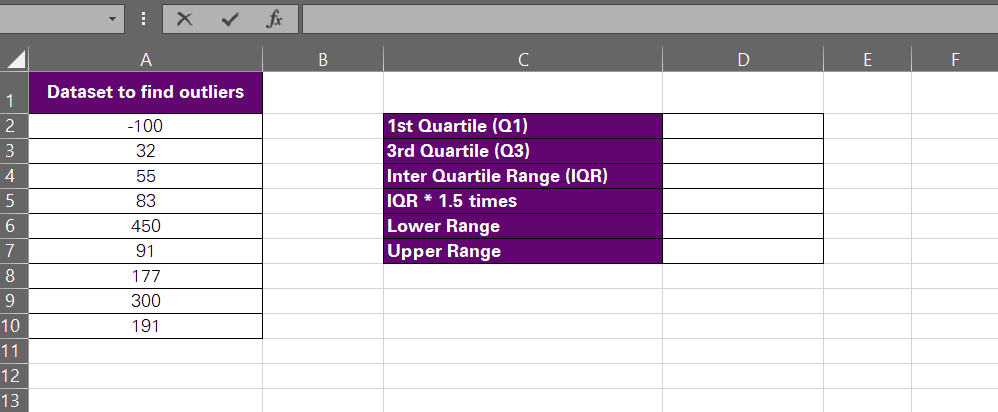
Task: Click inside the formula bar input
Action: click(x=650, y=19)
